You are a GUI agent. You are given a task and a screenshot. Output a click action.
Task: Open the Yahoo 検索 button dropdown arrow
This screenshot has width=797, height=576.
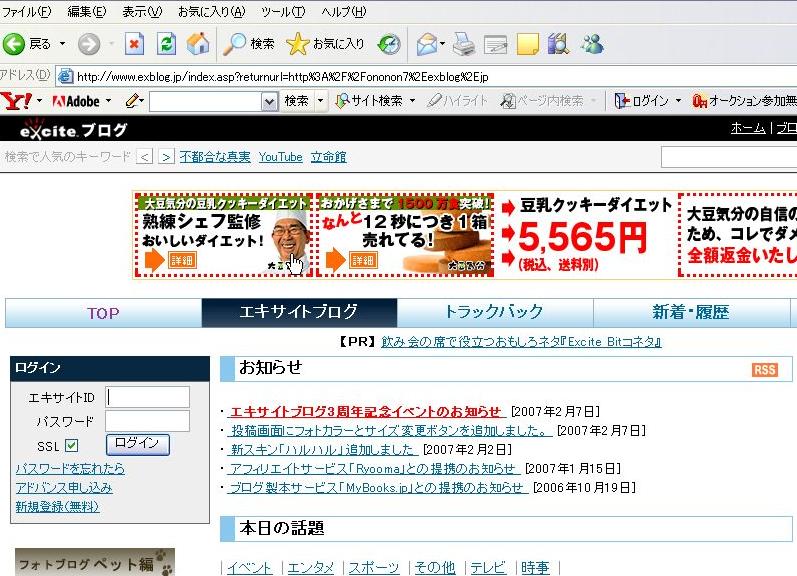(x=320, y=101)
